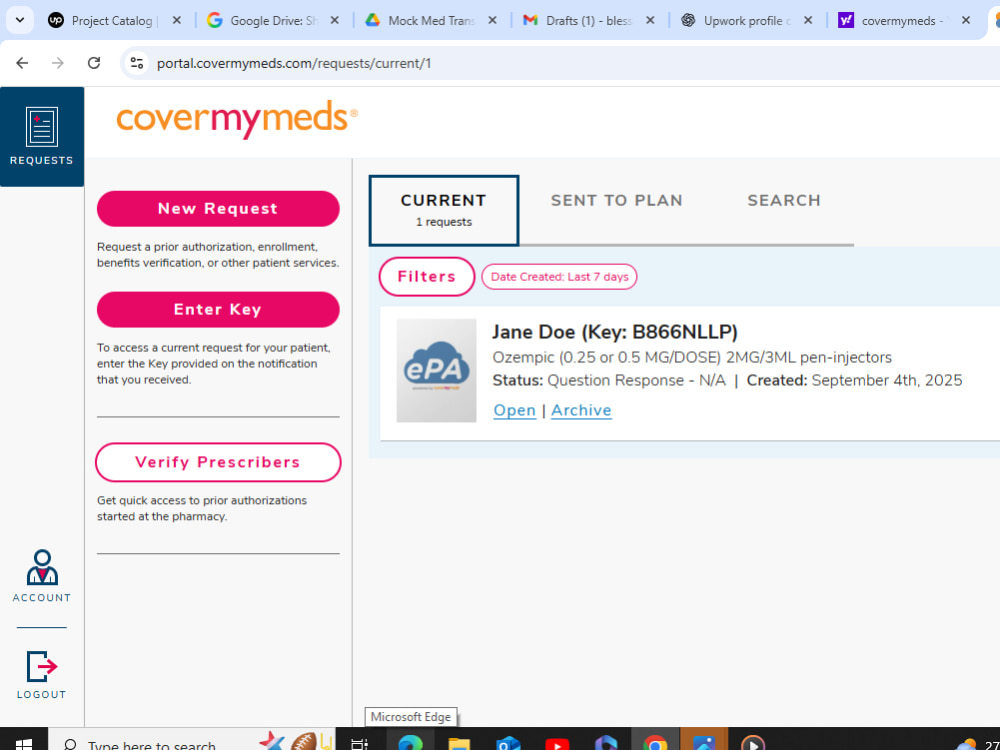Close the covermymeds Yahoo tab
The image size is (1000, 750).
pyautogui.click(x=966, y=20)
